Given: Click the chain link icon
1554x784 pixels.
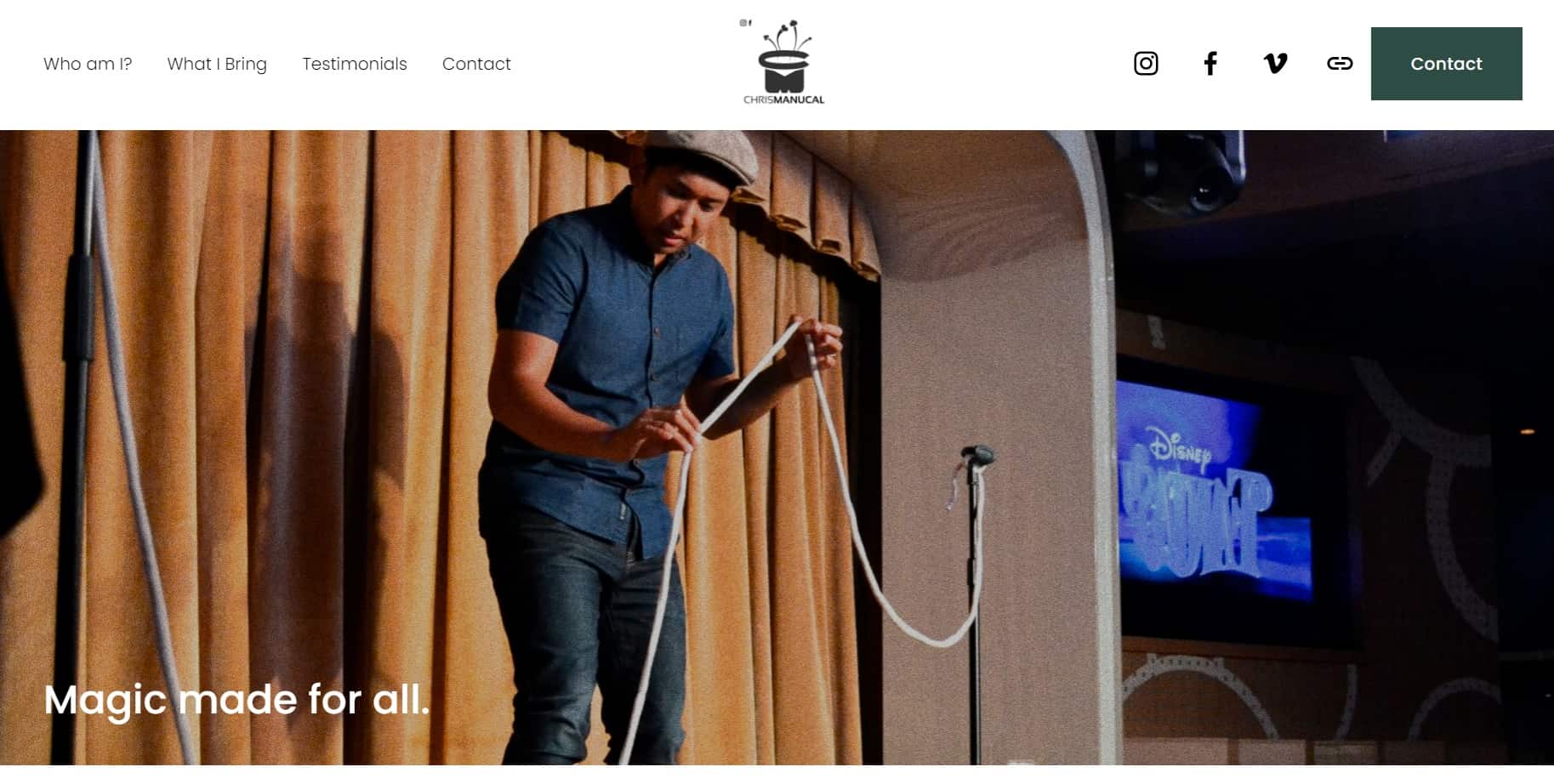Looking at the screenshot, I should [1340, 64].
